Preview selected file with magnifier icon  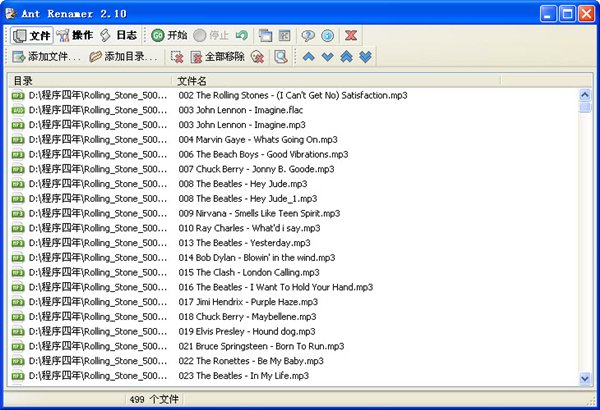280,57
